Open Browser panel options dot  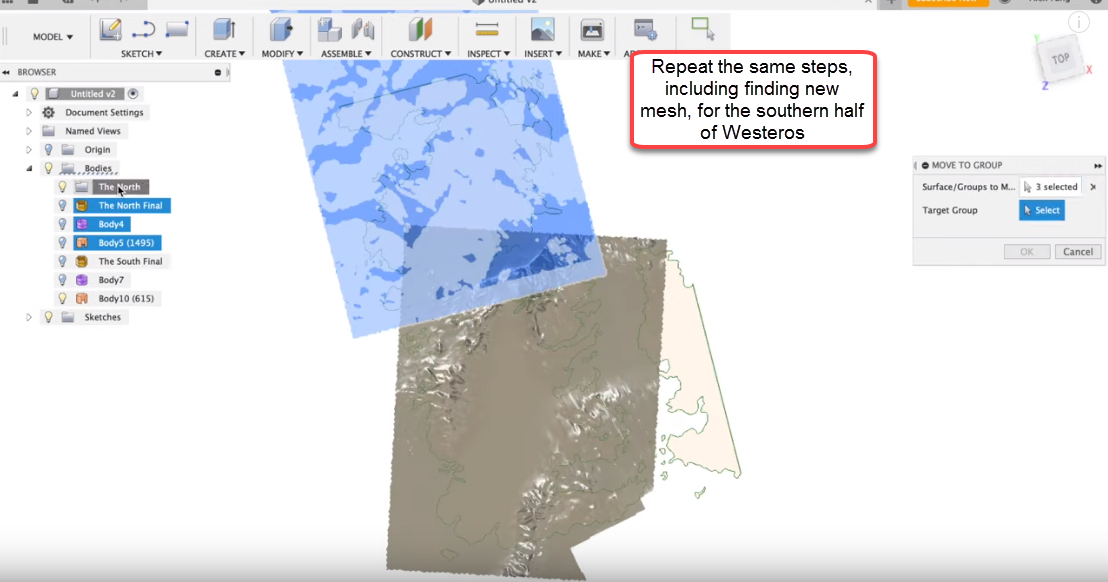pyautogui.click(x=218, y=72)
